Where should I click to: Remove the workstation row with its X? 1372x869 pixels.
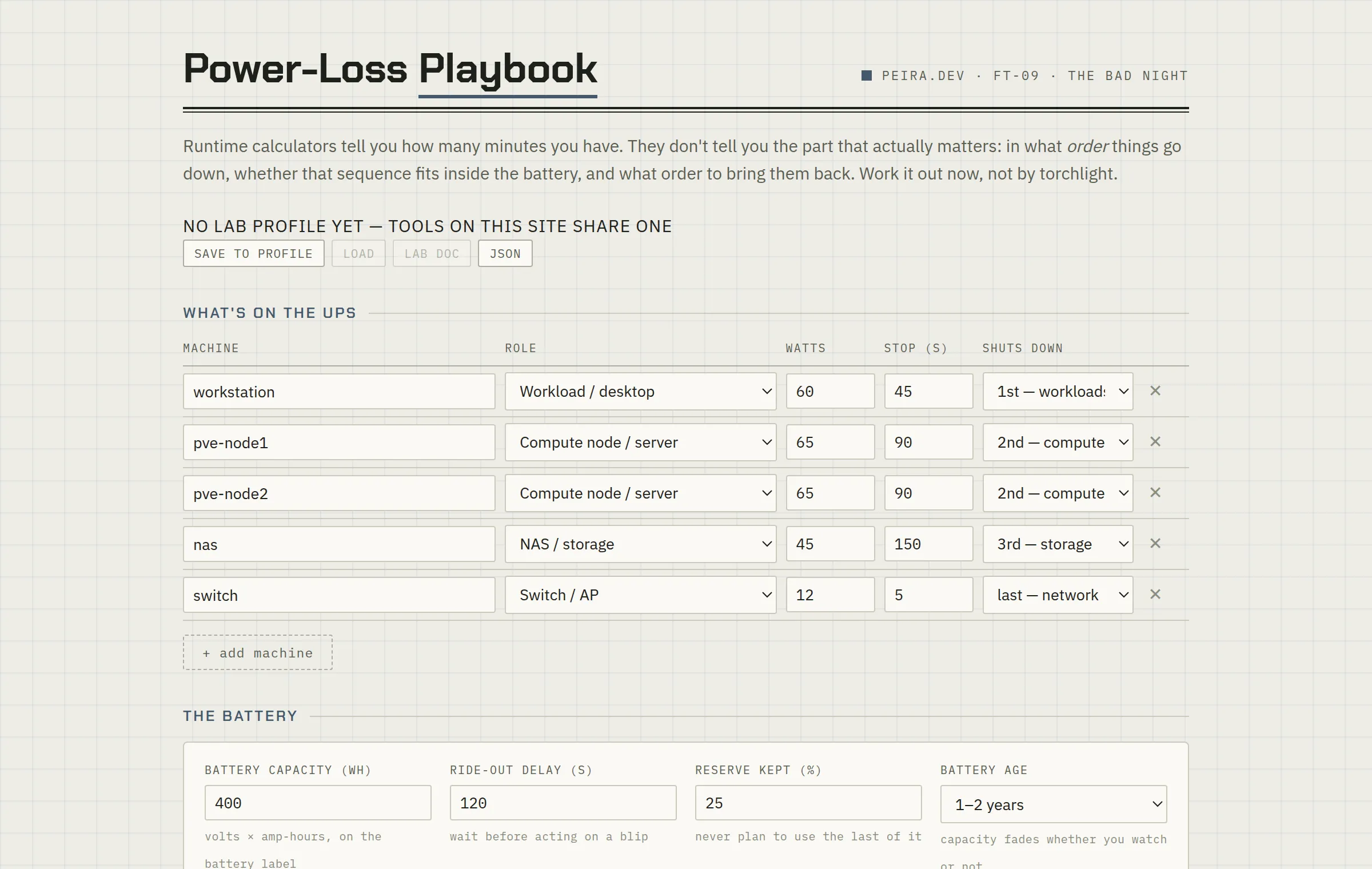1155,391
